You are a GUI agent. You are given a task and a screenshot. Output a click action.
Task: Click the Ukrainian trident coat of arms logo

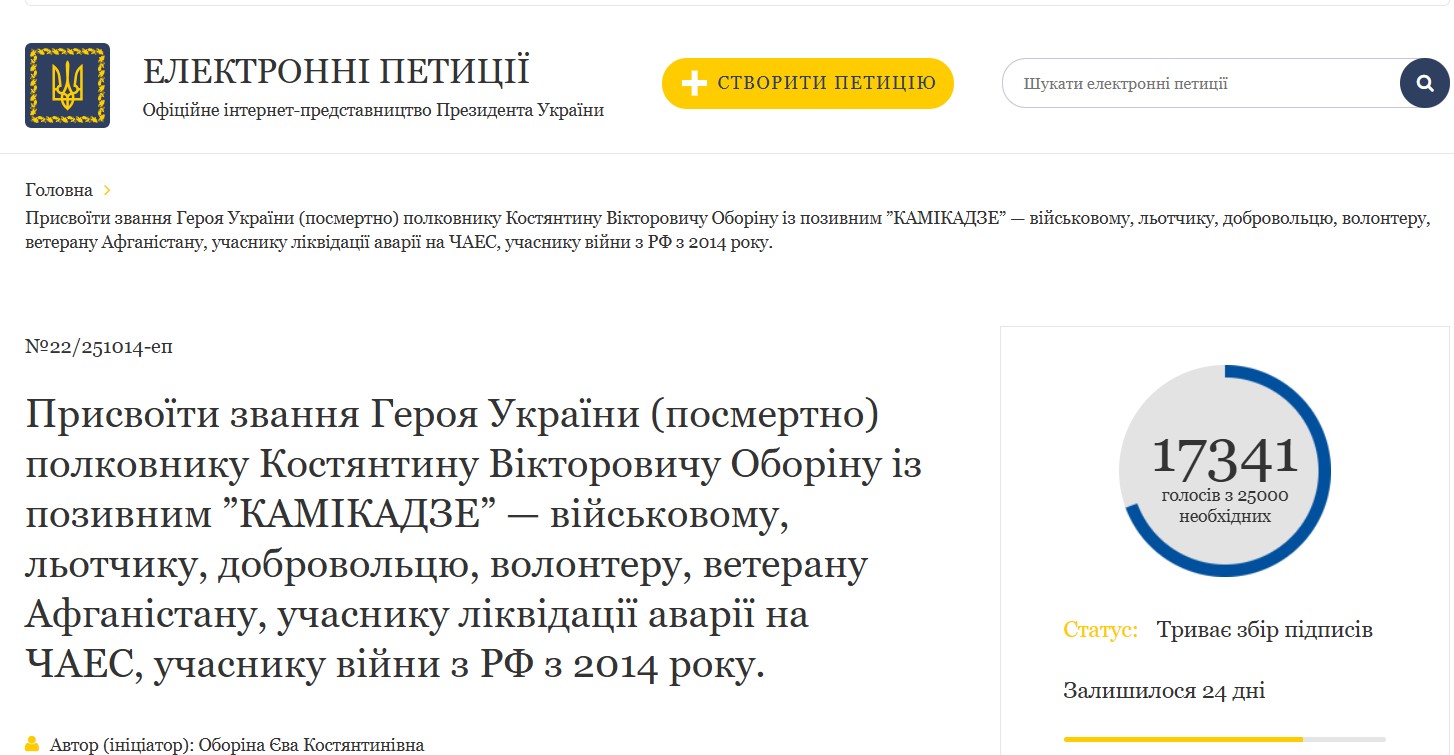67,85
